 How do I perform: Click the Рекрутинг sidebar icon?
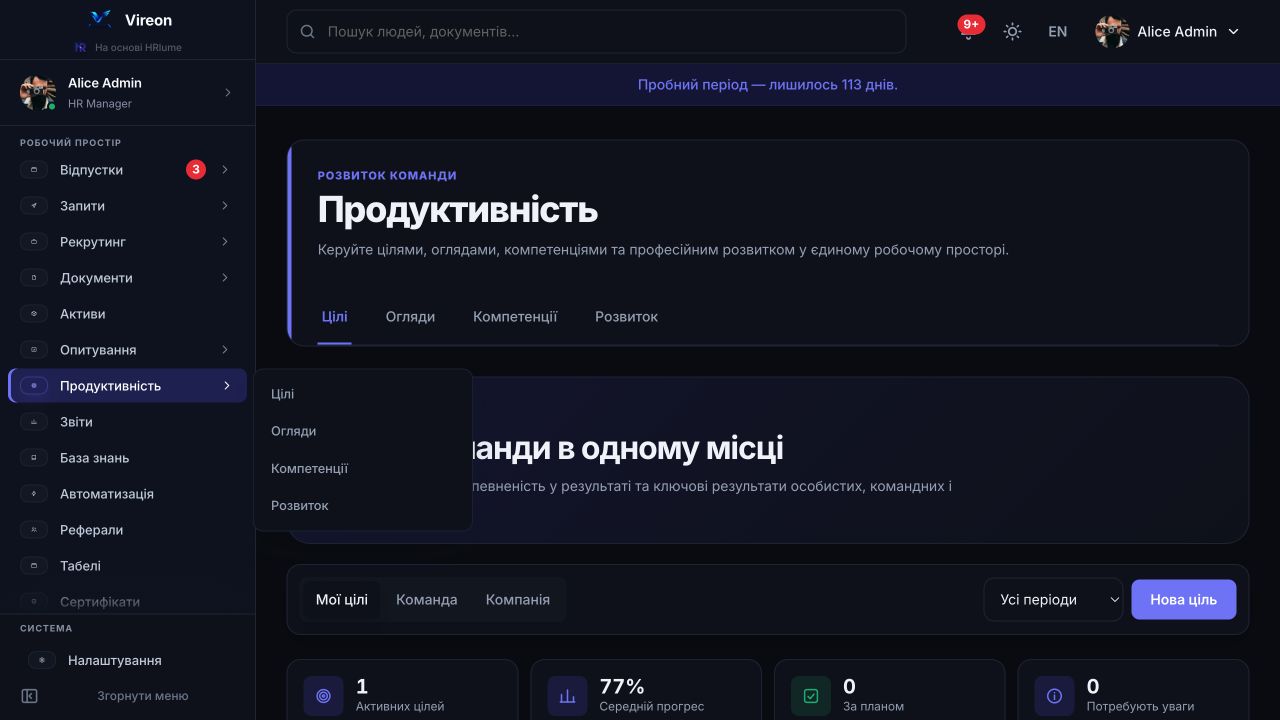point(34,242)
